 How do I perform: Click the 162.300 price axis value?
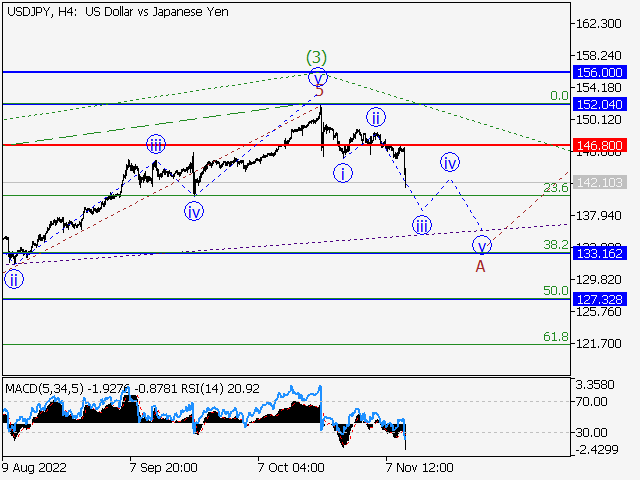click(598, 24)
